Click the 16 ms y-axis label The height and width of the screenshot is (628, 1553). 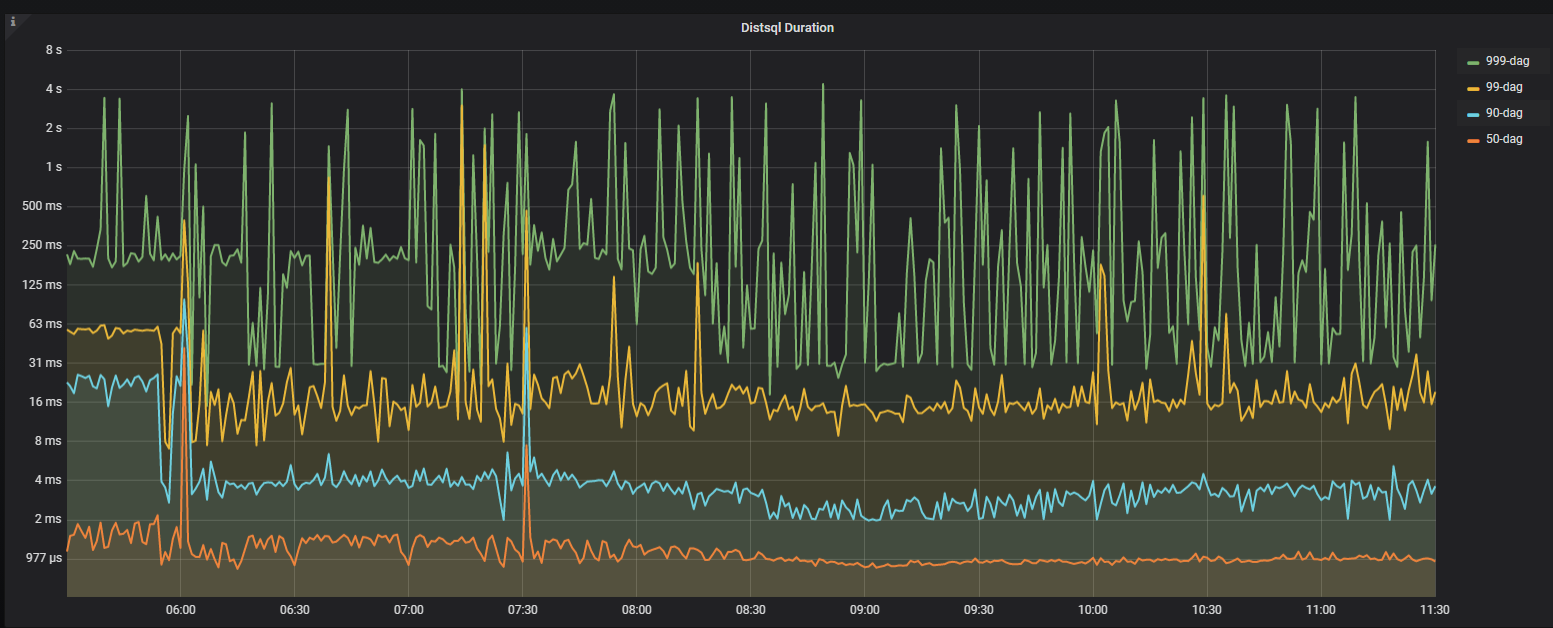coord(47,401)
